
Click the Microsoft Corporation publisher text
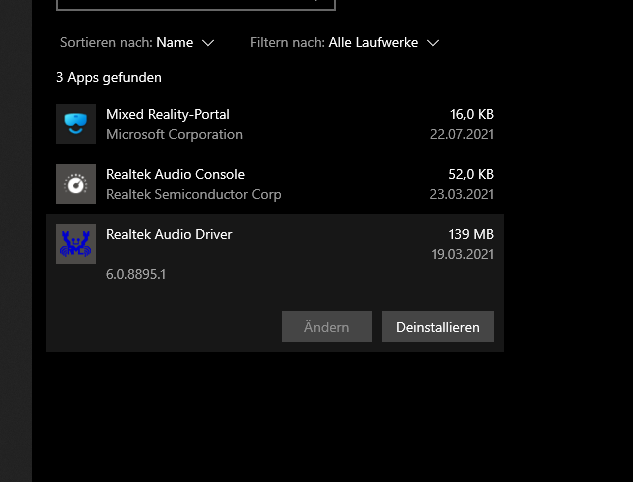pos(174,134)
